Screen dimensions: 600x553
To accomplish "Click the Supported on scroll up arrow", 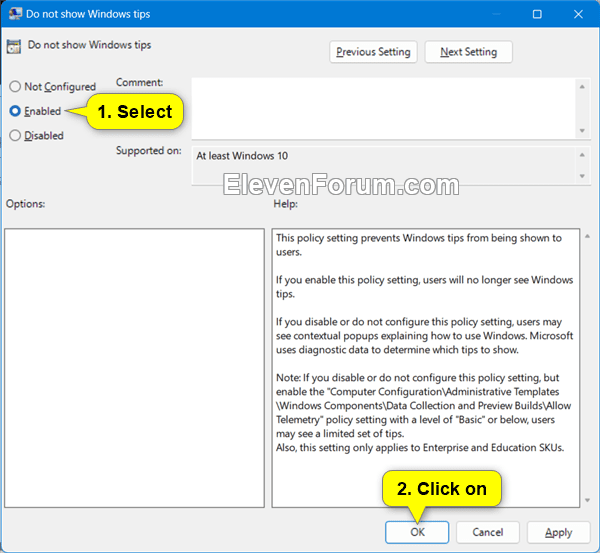I will click(x=582, y=155).
